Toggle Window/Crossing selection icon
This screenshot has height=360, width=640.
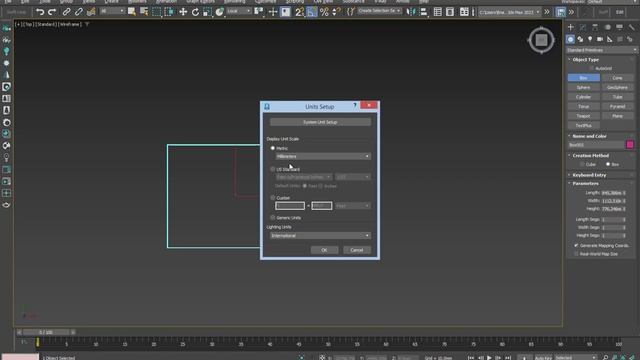(x=169, y=12)
